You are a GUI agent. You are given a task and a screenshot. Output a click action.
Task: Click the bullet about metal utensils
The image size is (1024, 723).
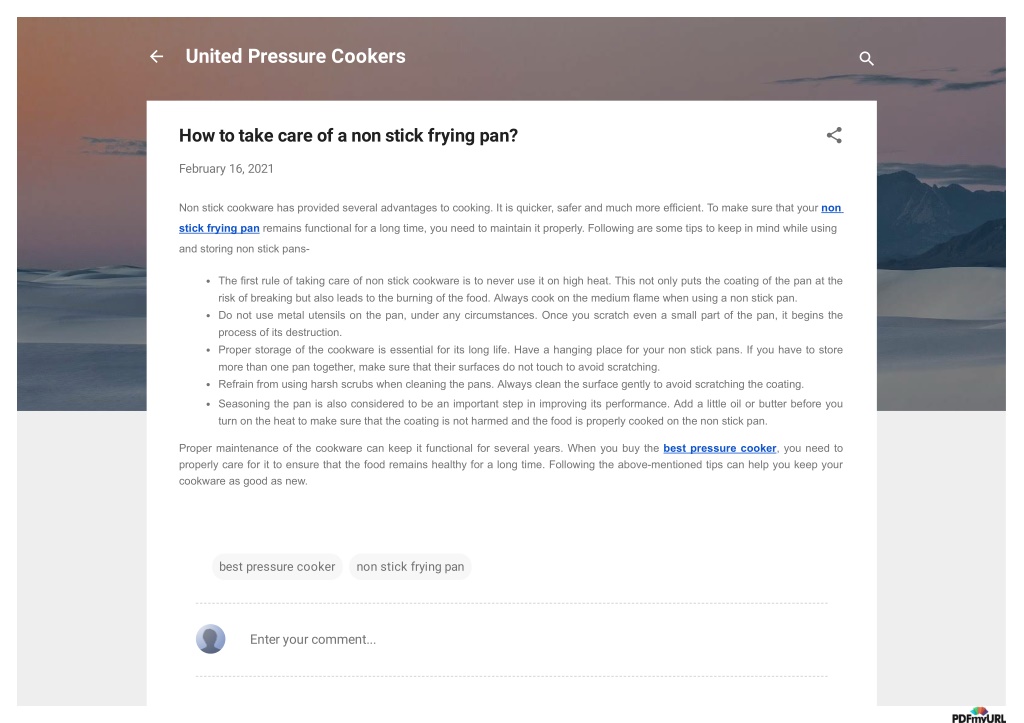[530, 323]
